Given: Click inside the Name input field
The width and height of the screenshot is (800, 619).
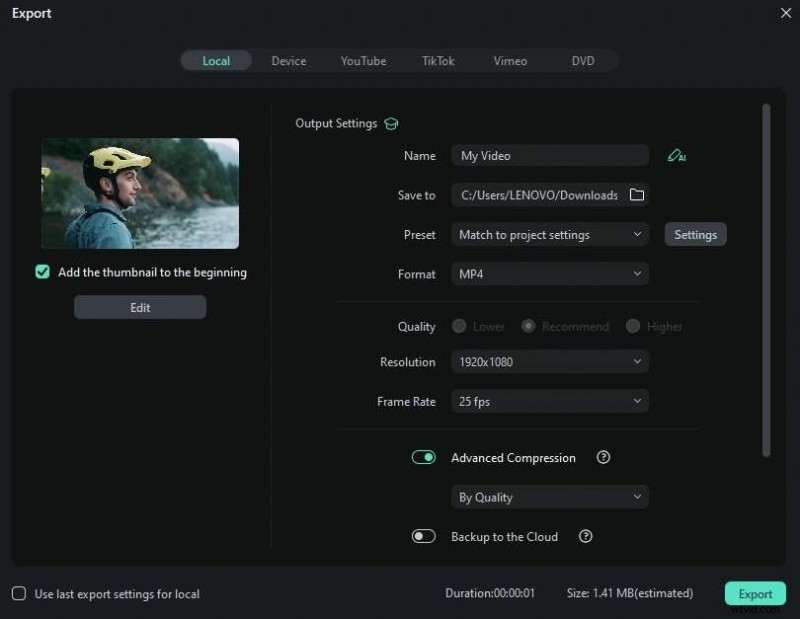Looking at the screenshot, I should [x=549, y=155].
